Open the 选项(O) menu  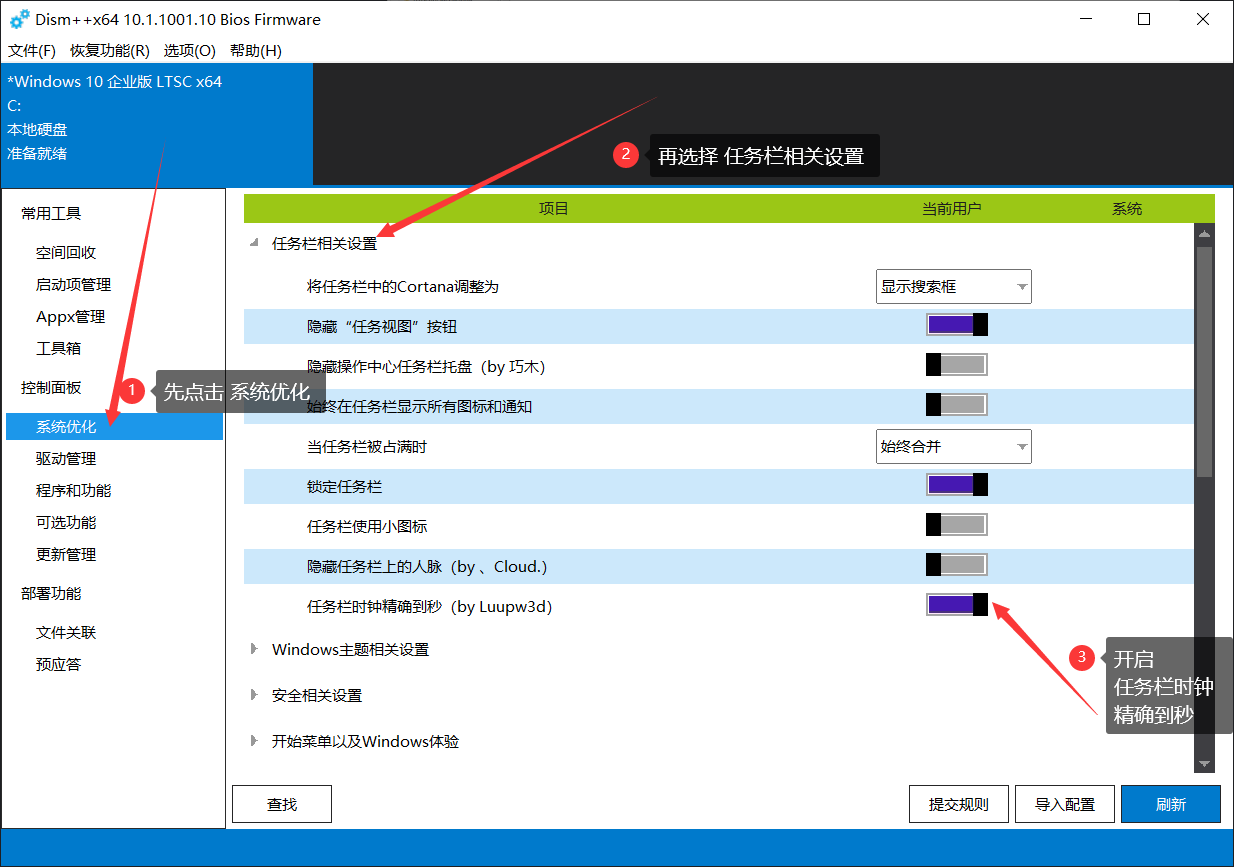pos(190,50)
